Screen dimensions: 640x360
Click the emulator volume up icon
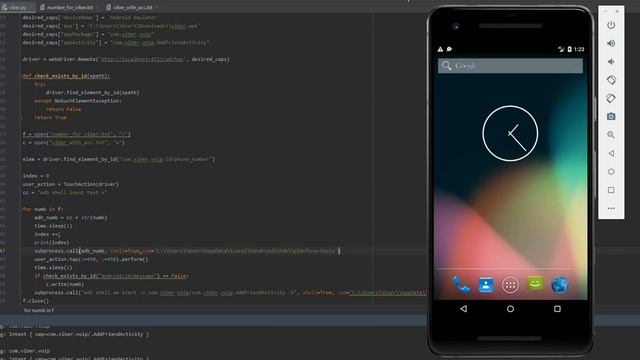click(611, 43)
